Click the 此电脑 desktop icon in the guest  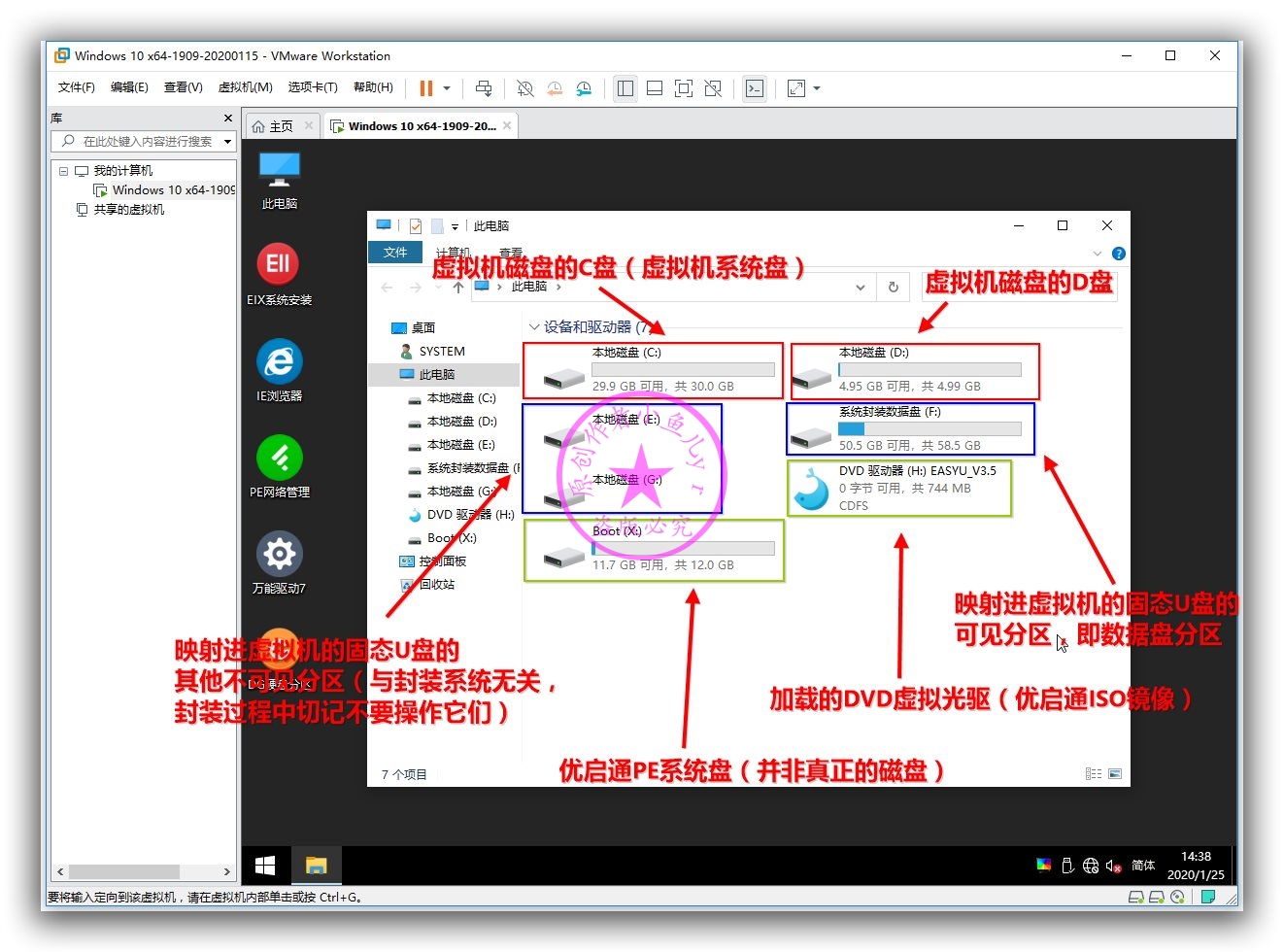coord(280,181)
